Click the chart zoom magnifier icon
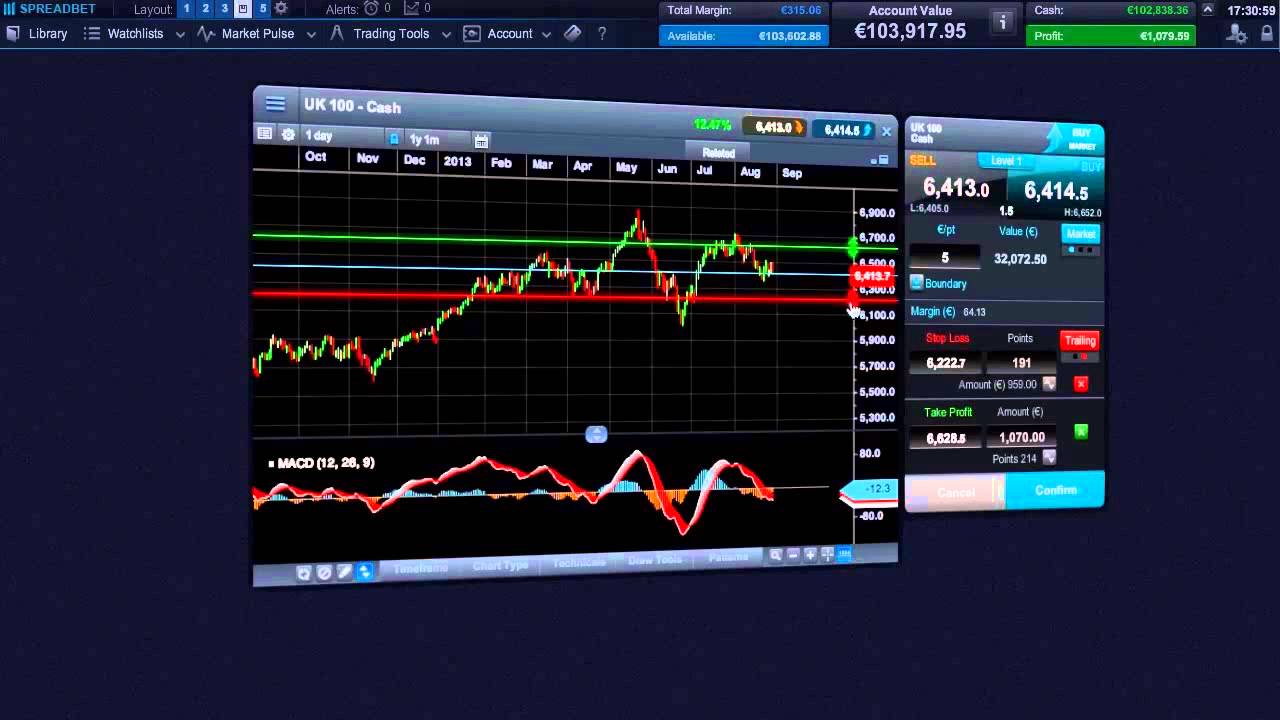 (775, 554)
